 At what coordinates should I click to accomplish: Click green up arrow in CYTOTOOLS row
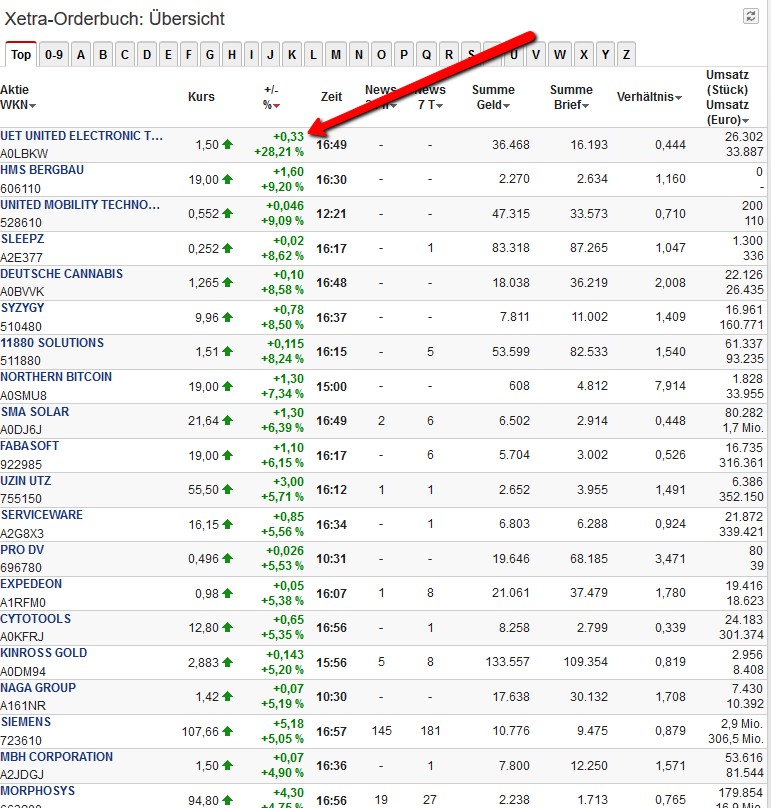point(228,628)
